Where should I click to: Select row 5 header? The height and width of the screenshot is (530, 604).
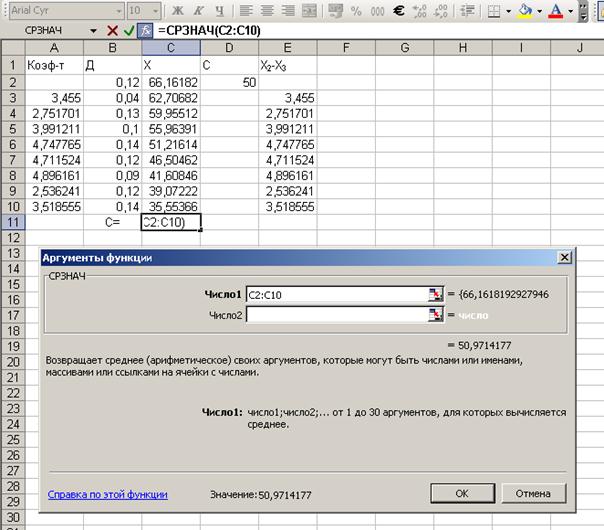13,129
